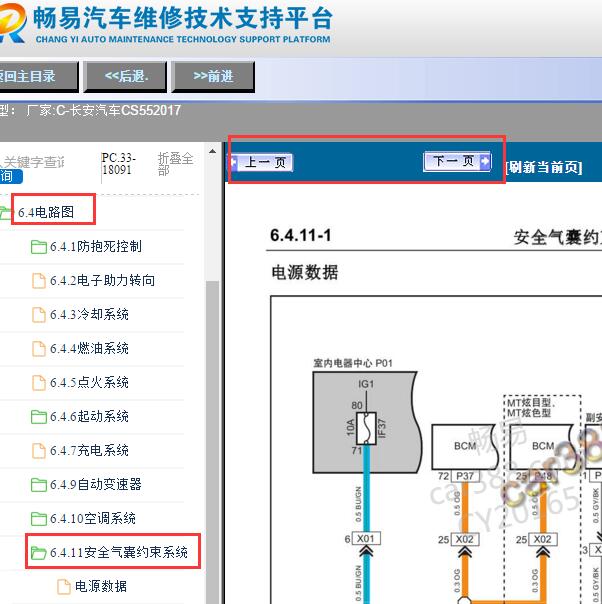This screenshot has width=602, height=604.
Task: Click the 6.4.11-1 page heading
Action: pyautogui.click(x=301, y=235)
